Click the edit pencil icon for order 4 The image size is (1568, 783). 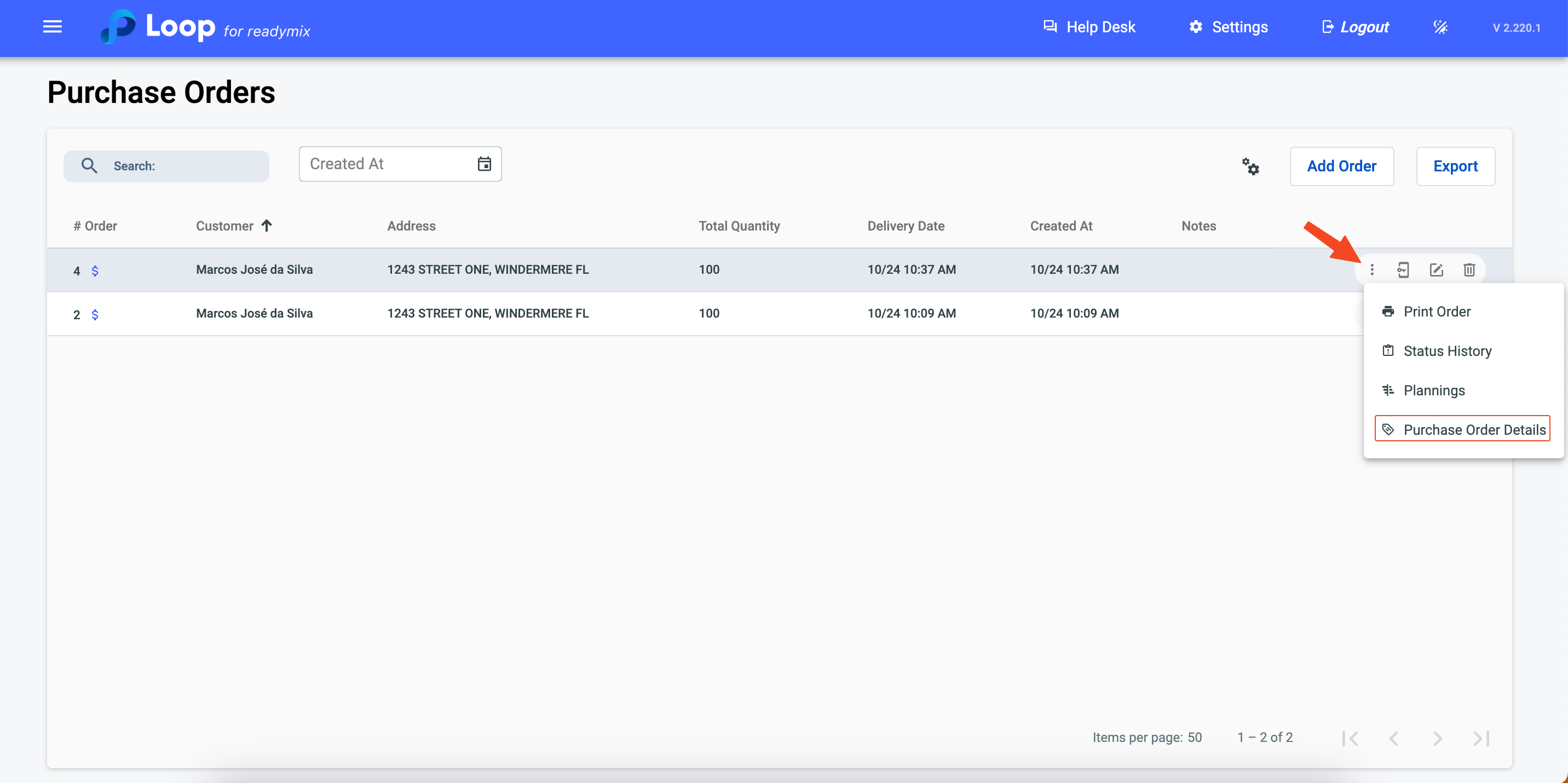pyautogui.click(x=1436, y=270)
